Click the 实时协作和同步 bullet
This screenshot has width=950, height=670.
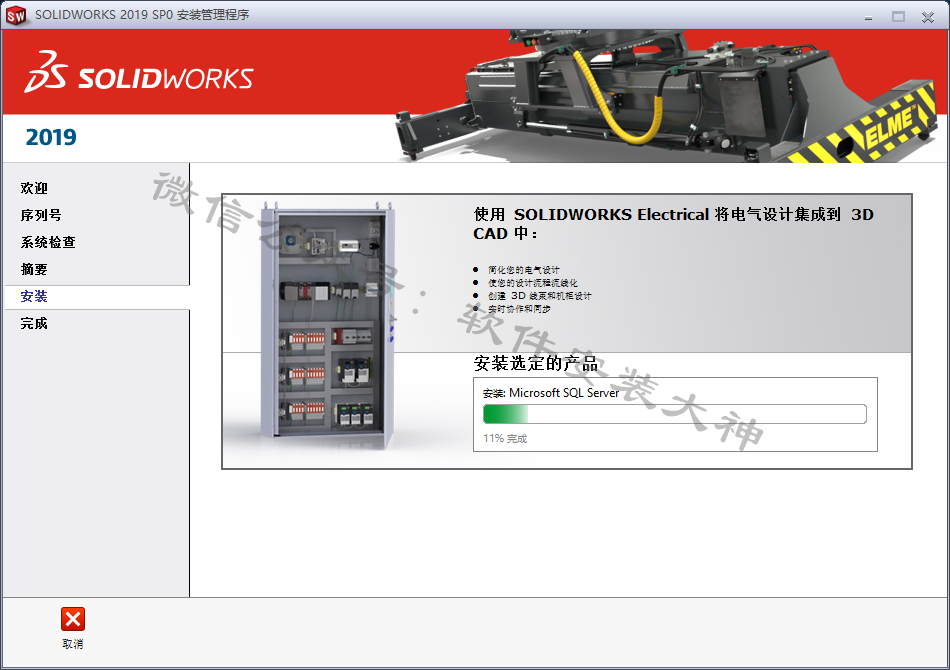click(519, 309)
